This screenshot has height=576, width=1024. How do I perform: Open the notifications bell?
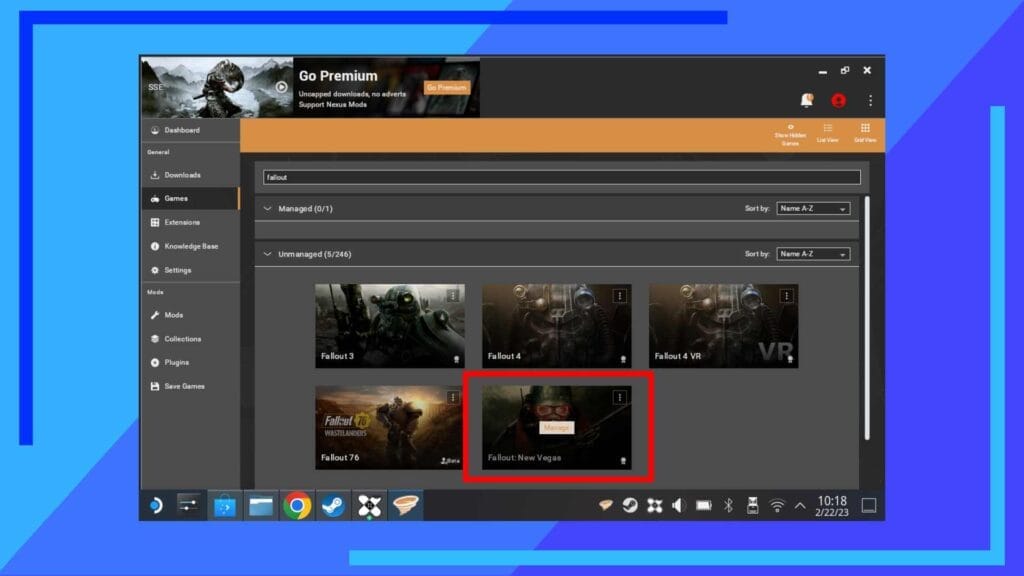coord(807,100)
